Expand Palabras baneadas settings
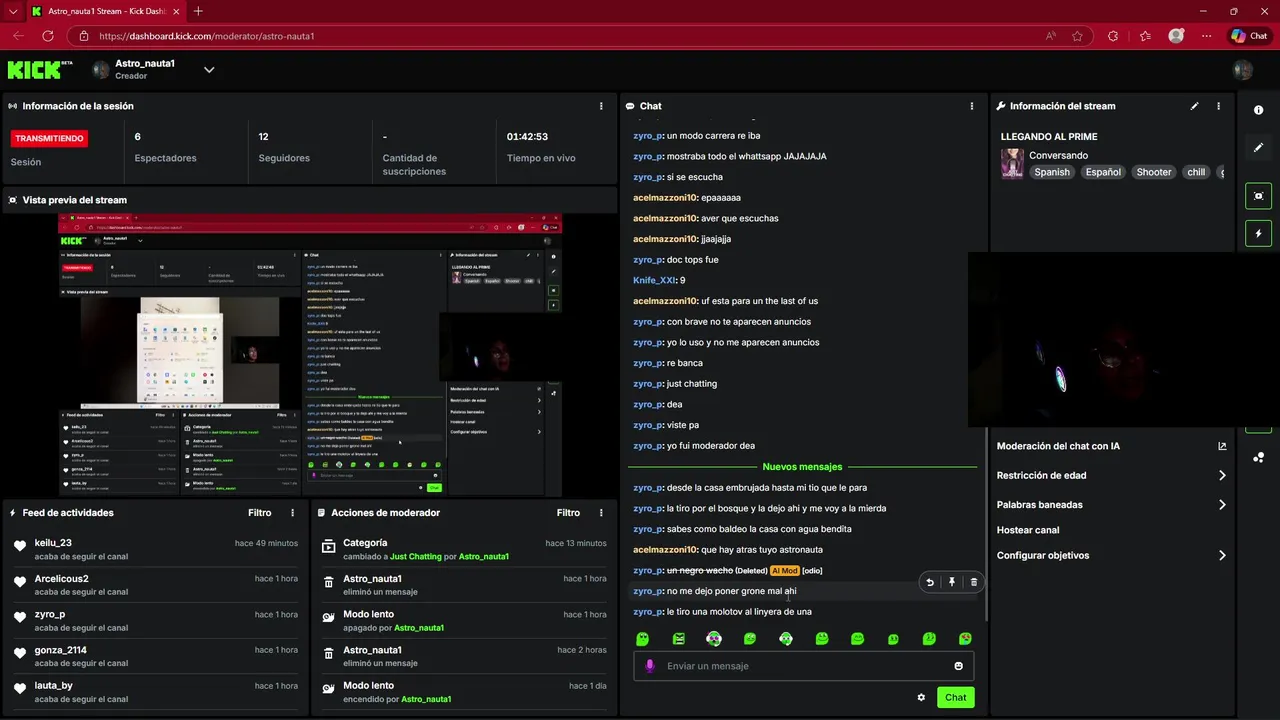Viewport: 1280px width, 720px height. 1222,505
